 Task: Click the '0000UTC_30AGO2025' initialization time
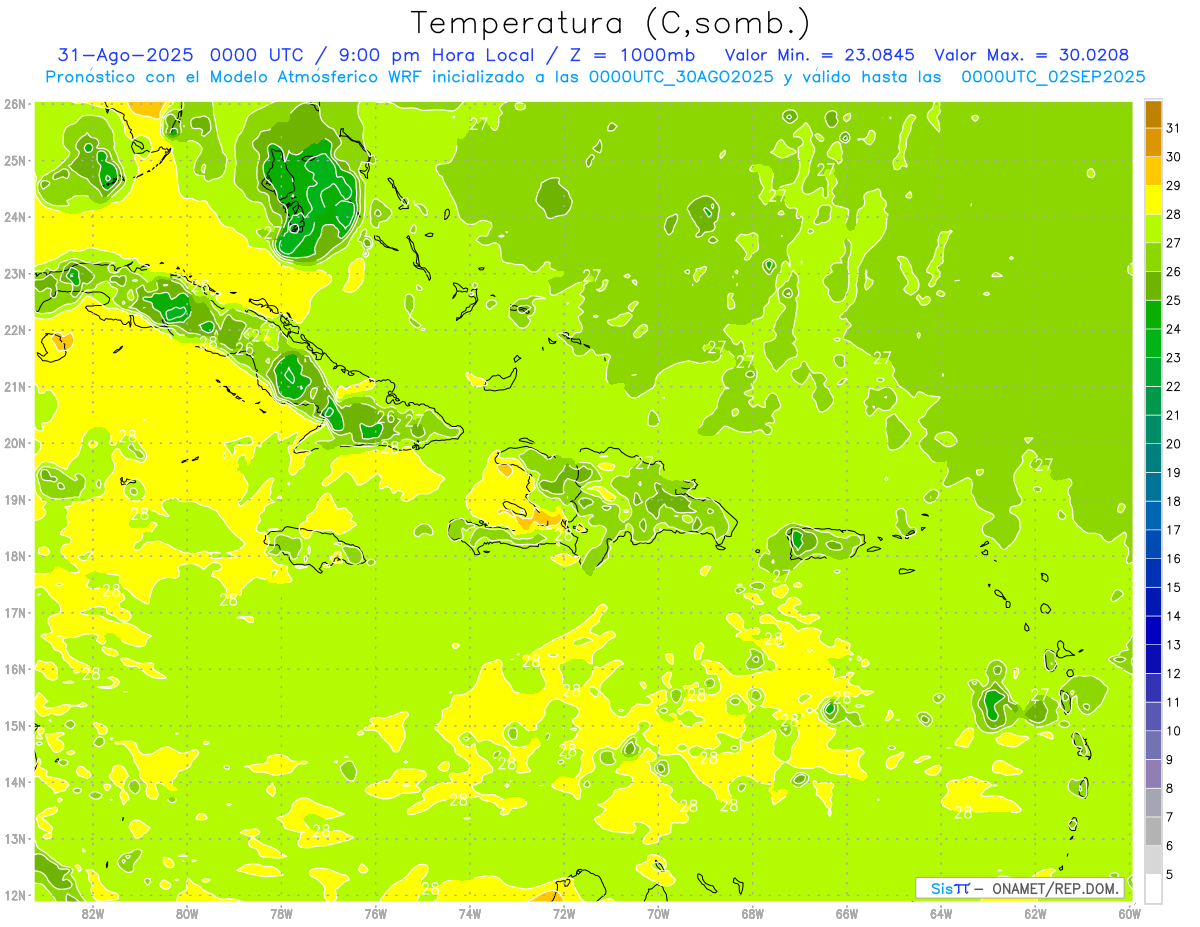coord(682,77)
